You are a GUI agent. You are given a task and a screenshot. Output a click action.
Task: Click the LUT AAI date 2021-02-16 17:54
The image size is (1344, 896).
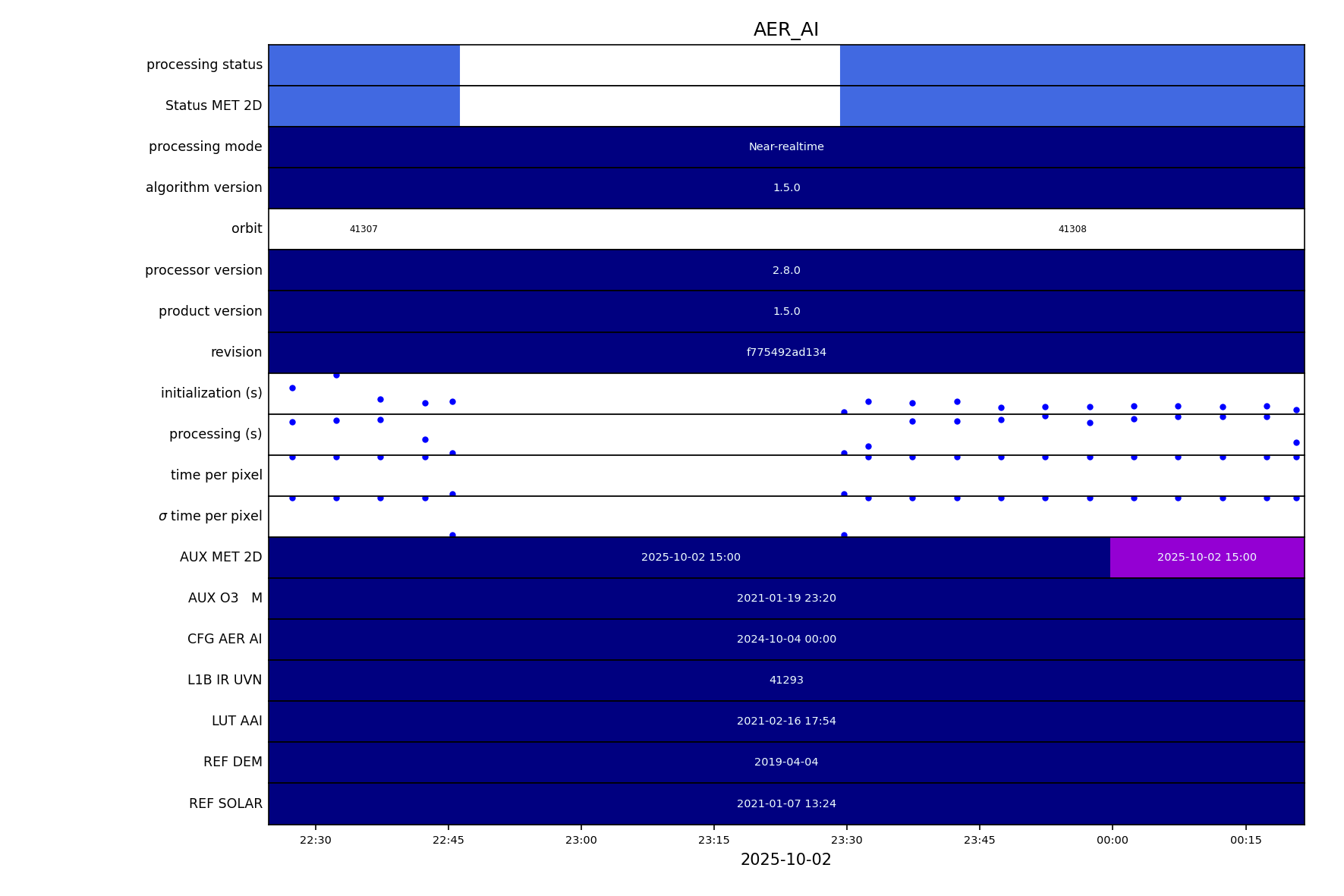point(785,722)
